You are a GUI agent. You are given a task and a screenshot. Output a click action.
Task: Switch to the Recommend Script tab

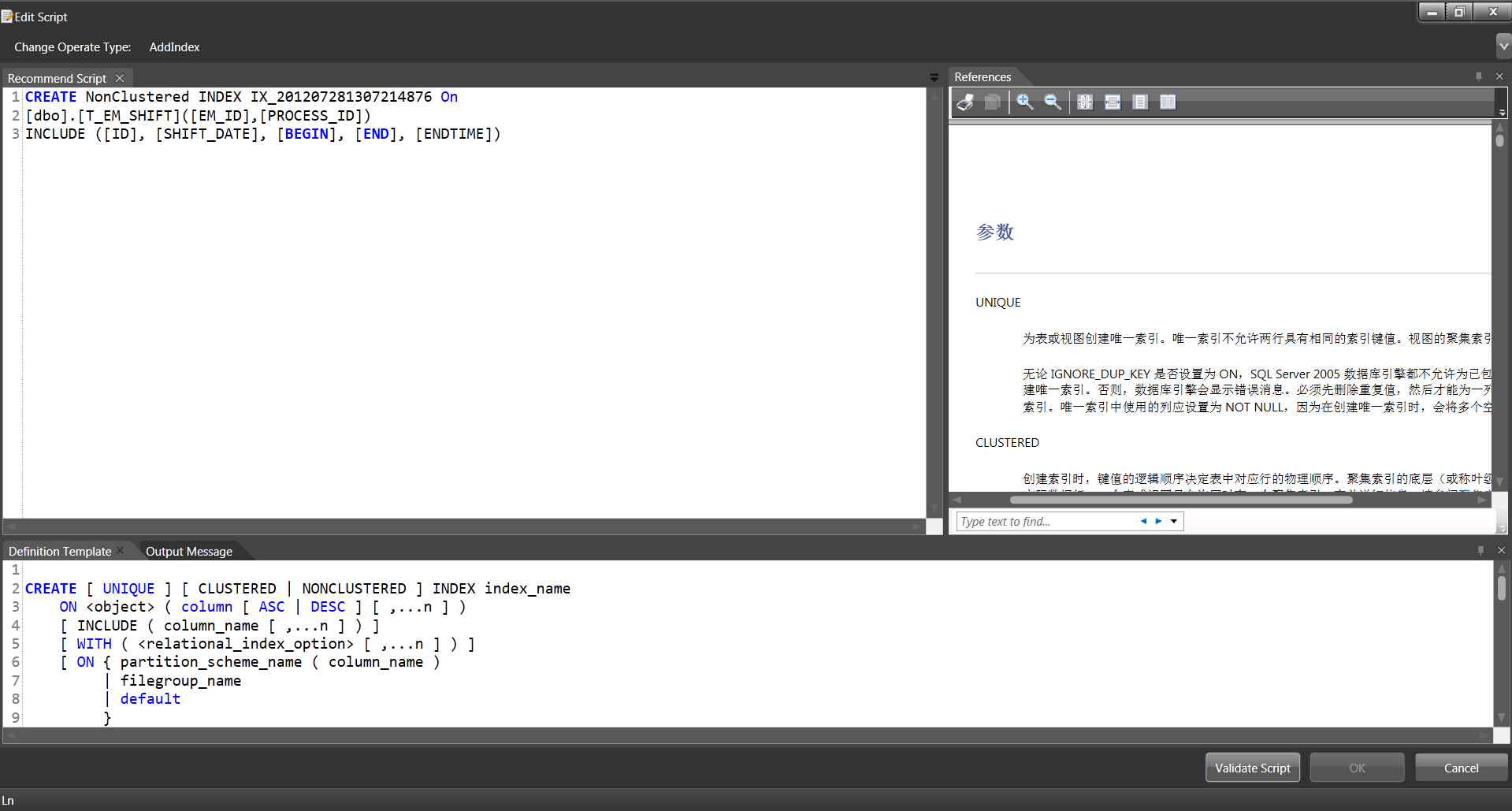(57, 78)
